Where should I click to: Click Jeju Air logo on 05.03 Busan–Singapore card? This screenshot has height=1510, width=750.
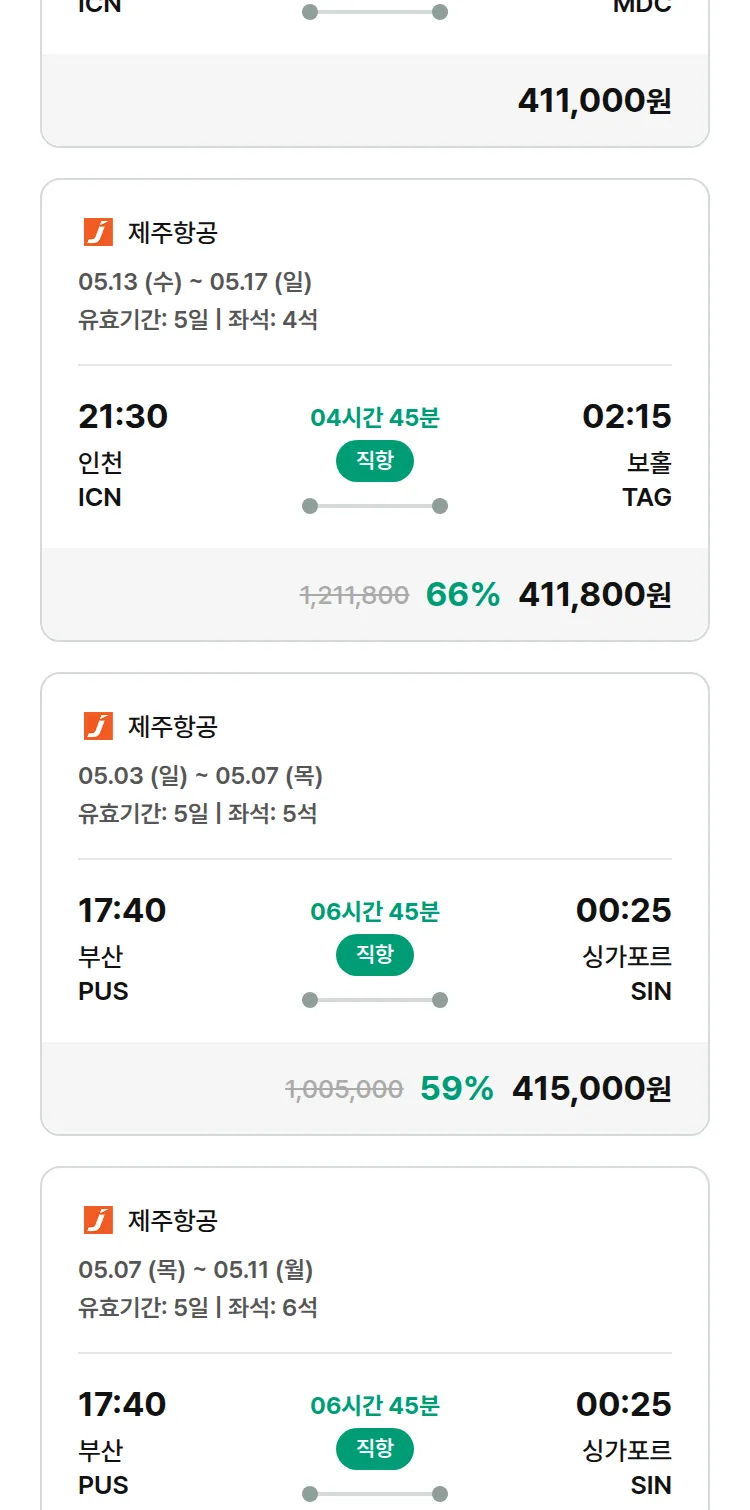tap(98, 726)
